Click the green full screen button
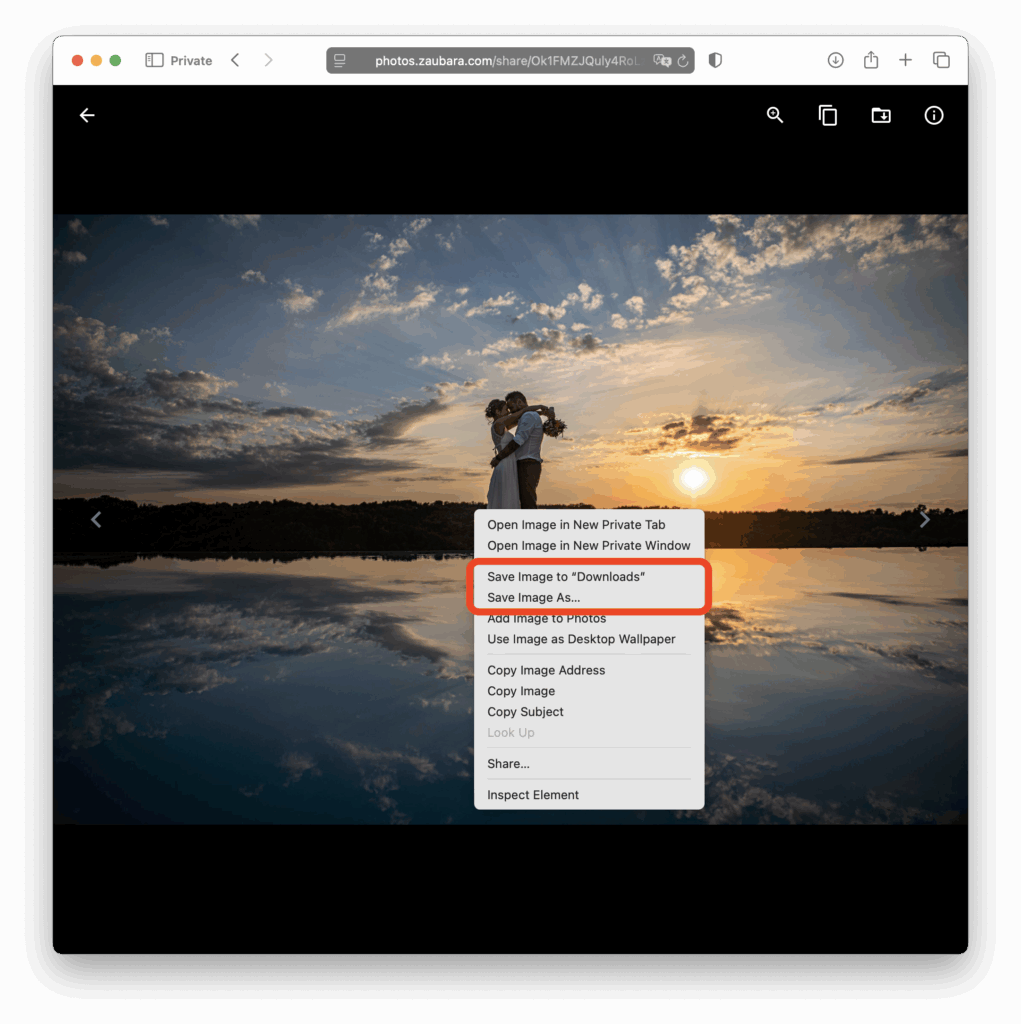Viewport: 1021px width, 1024px height. point(115,60)
